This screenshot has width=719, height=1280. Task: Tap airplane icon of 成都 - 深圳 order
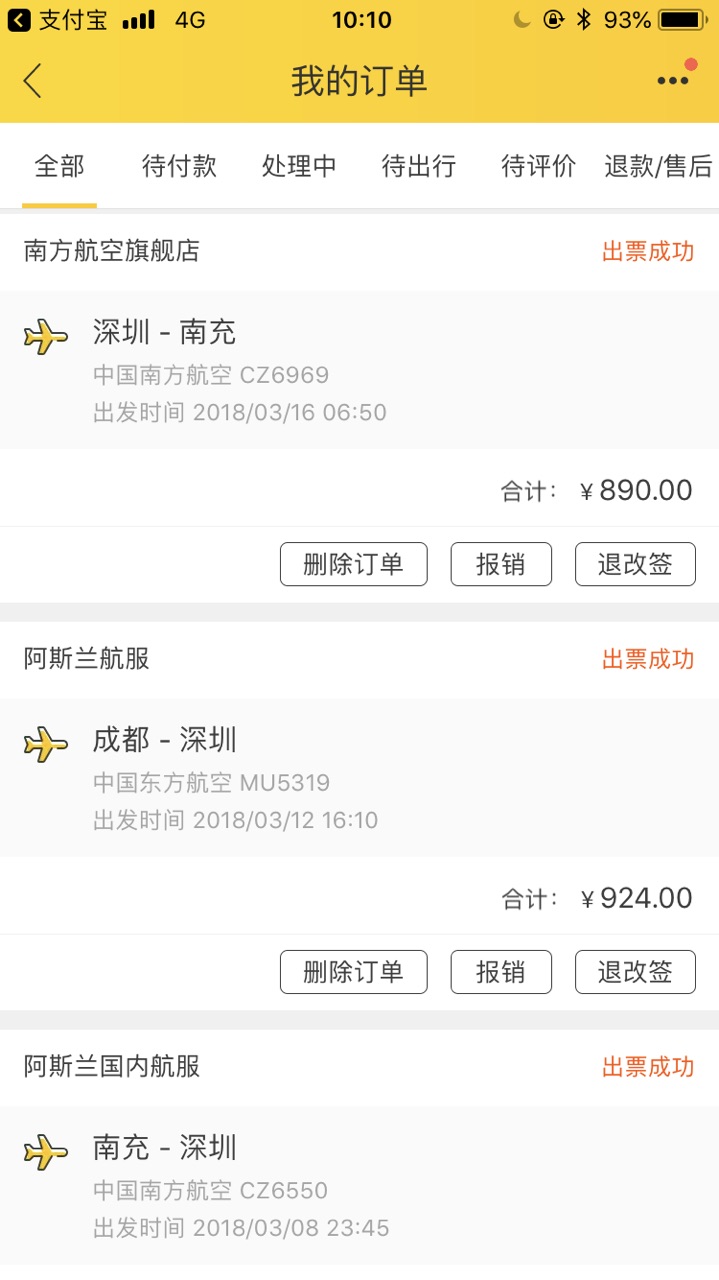pos(45,744)
